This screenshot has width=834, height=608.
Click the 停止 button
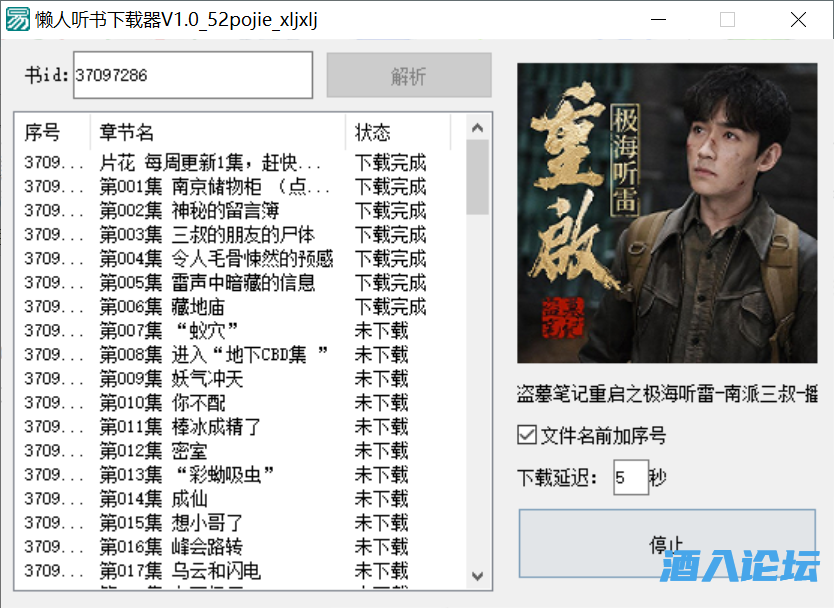[x=667, y=543]
